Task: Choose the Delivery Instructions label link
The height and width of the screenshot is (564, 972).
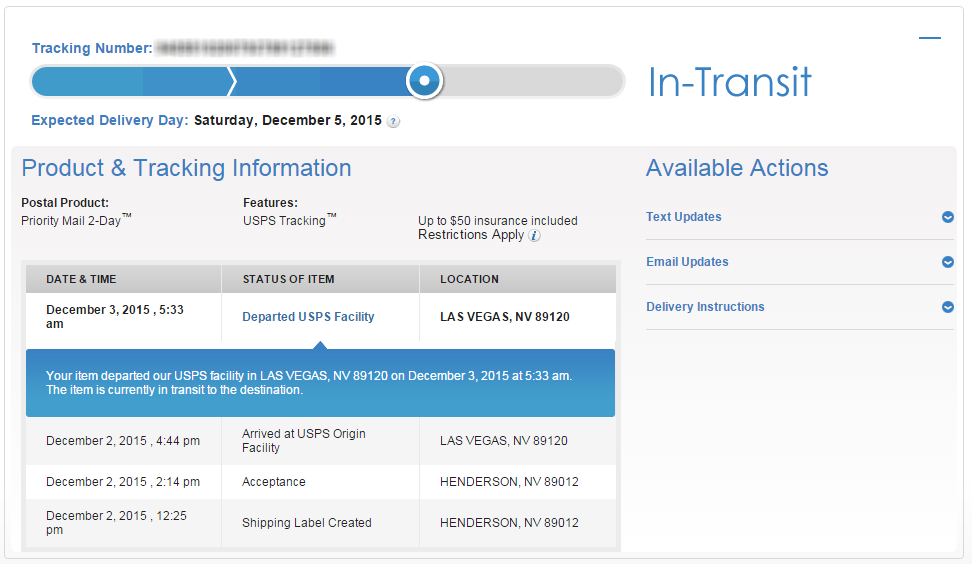Action: click(705, 307)
